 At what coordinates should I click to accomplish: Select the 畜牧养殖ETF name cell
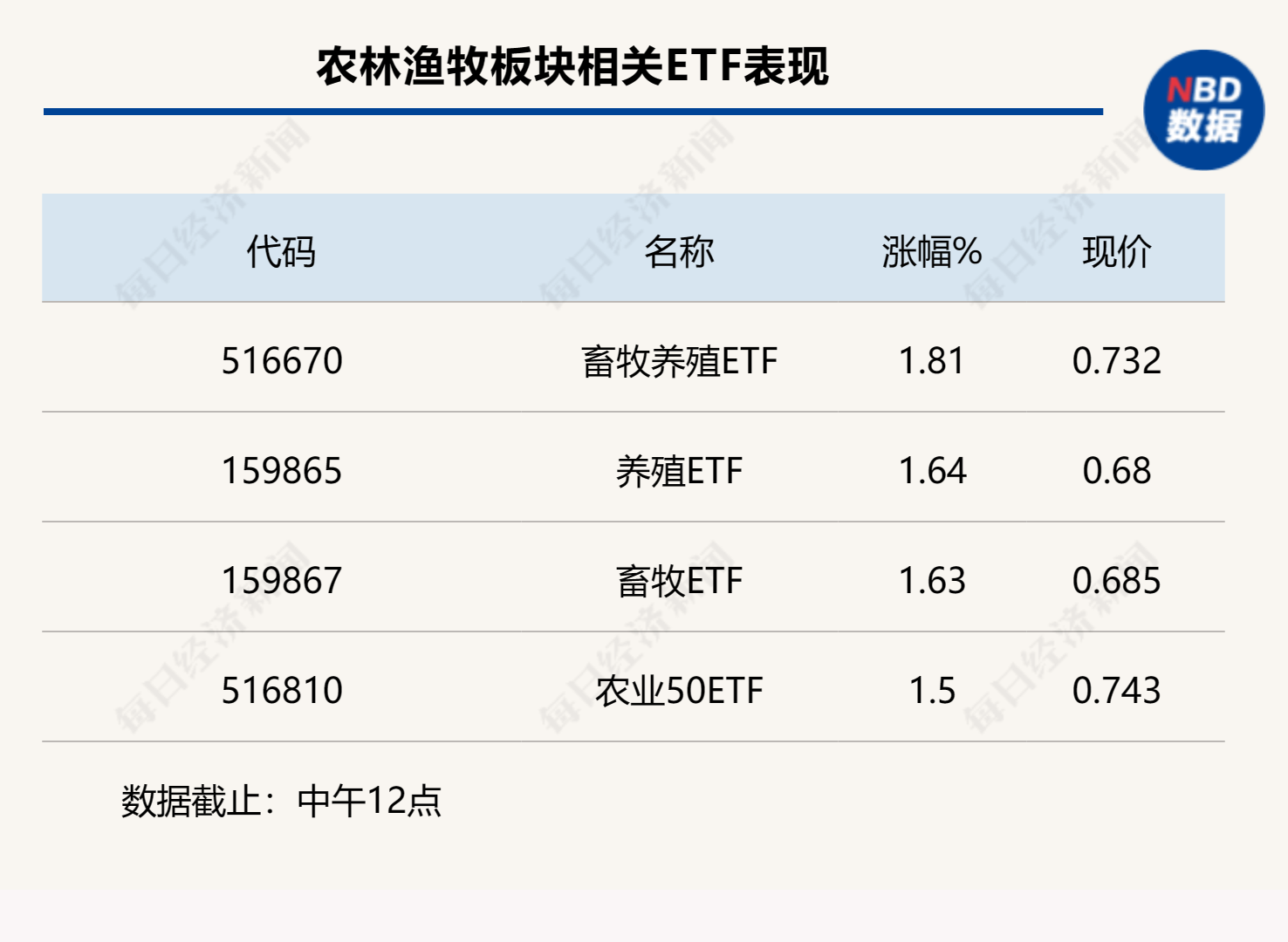point(679,361)
